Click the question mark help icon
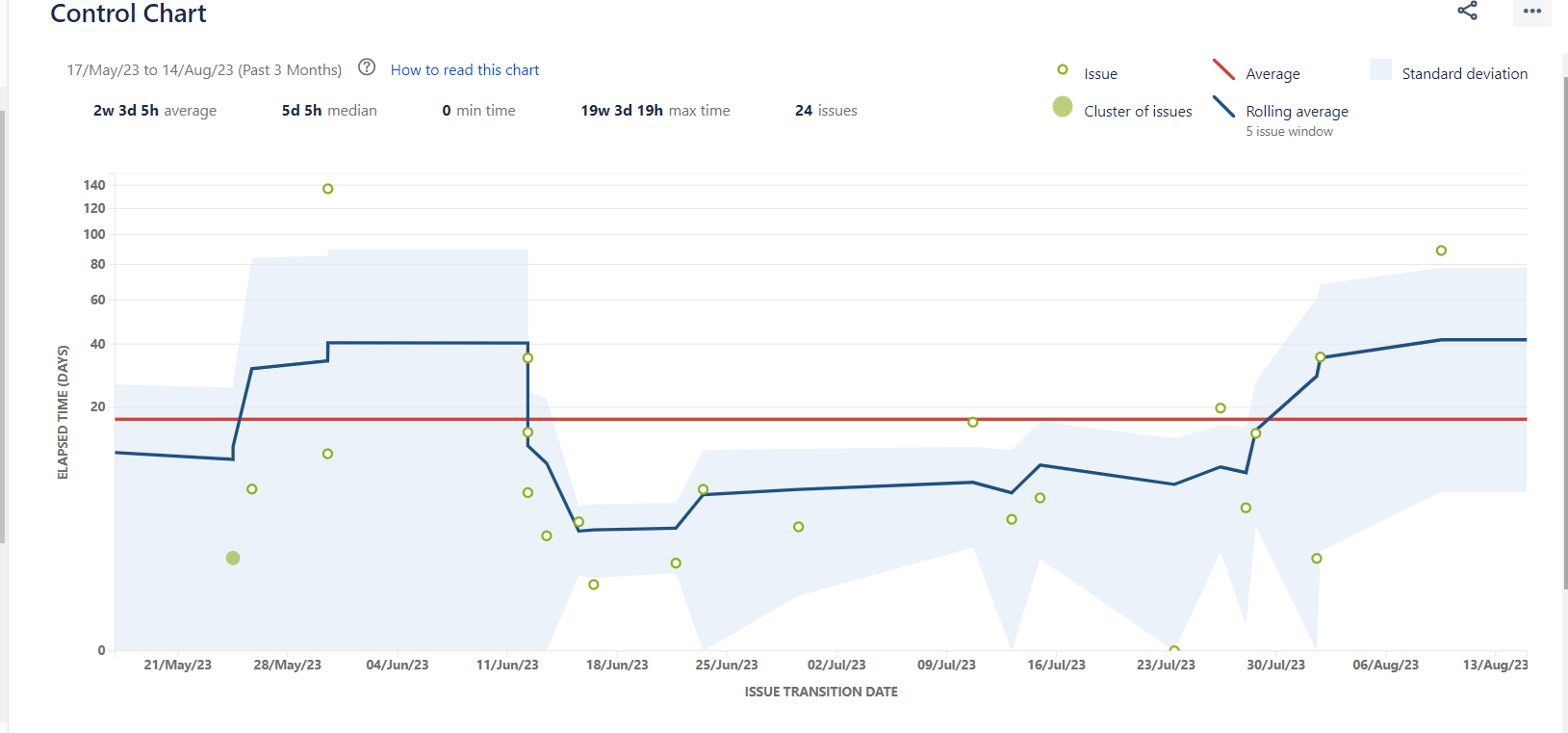 pyautogui.click(x=367, y=67)
